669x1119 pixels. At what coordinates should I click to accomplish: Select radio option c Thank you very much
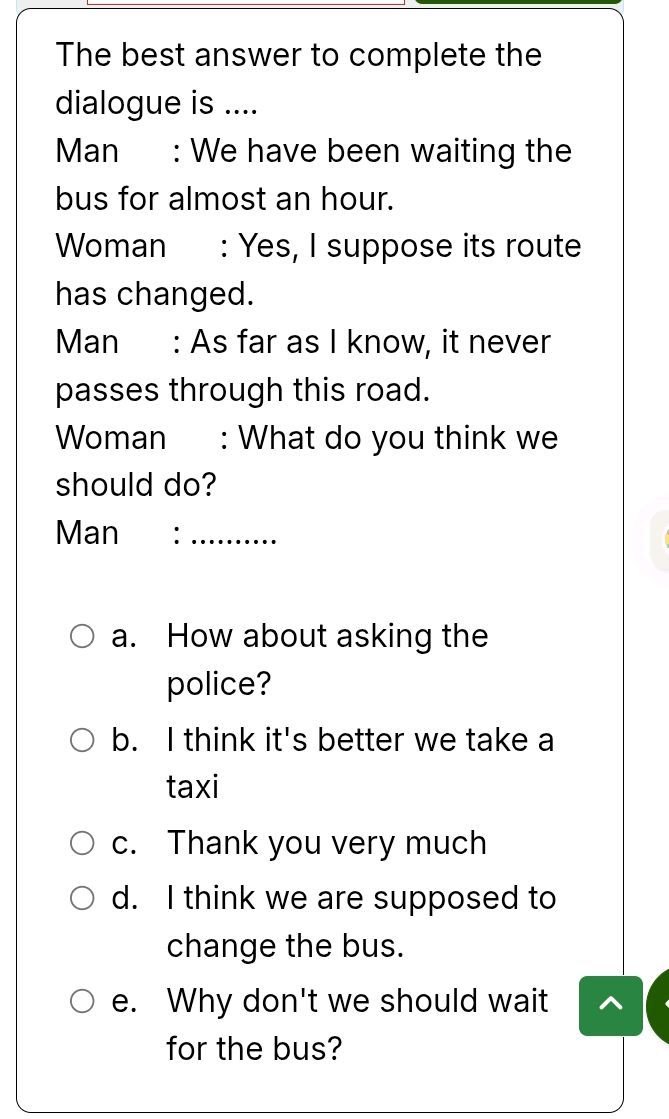click(x=82, y=843)
